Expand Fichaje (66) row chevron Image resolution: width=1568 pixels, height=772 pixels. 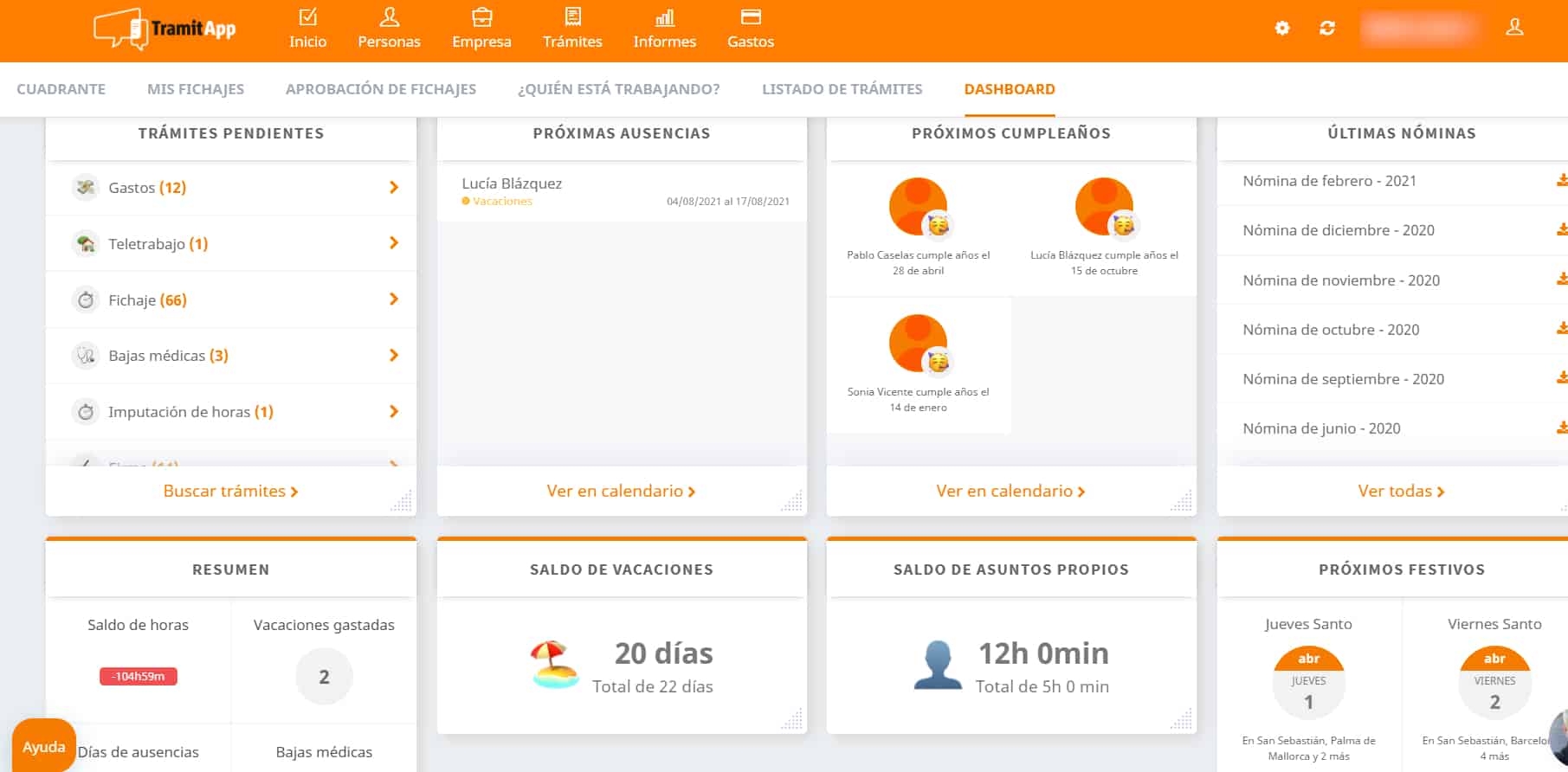point(394,299)
